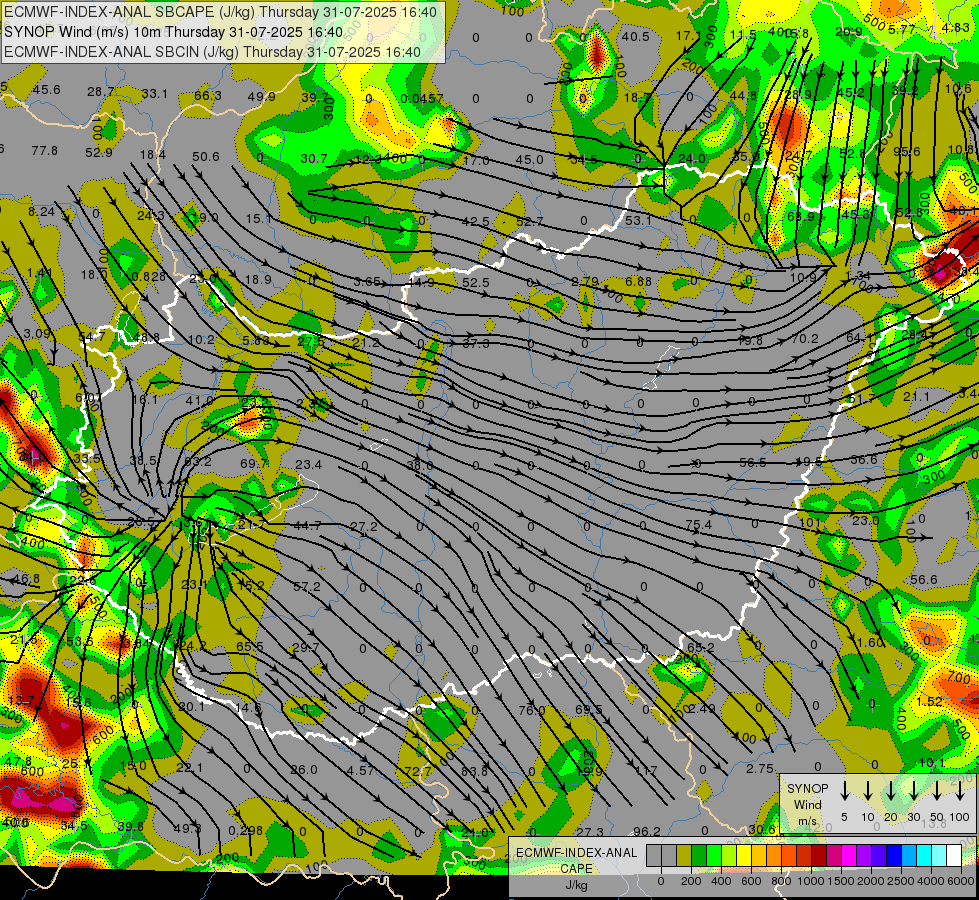This screenshot has width=979, height=900.
Task: Select the 50 m/s wind arrow symbol
Action: tap(937, 791)
